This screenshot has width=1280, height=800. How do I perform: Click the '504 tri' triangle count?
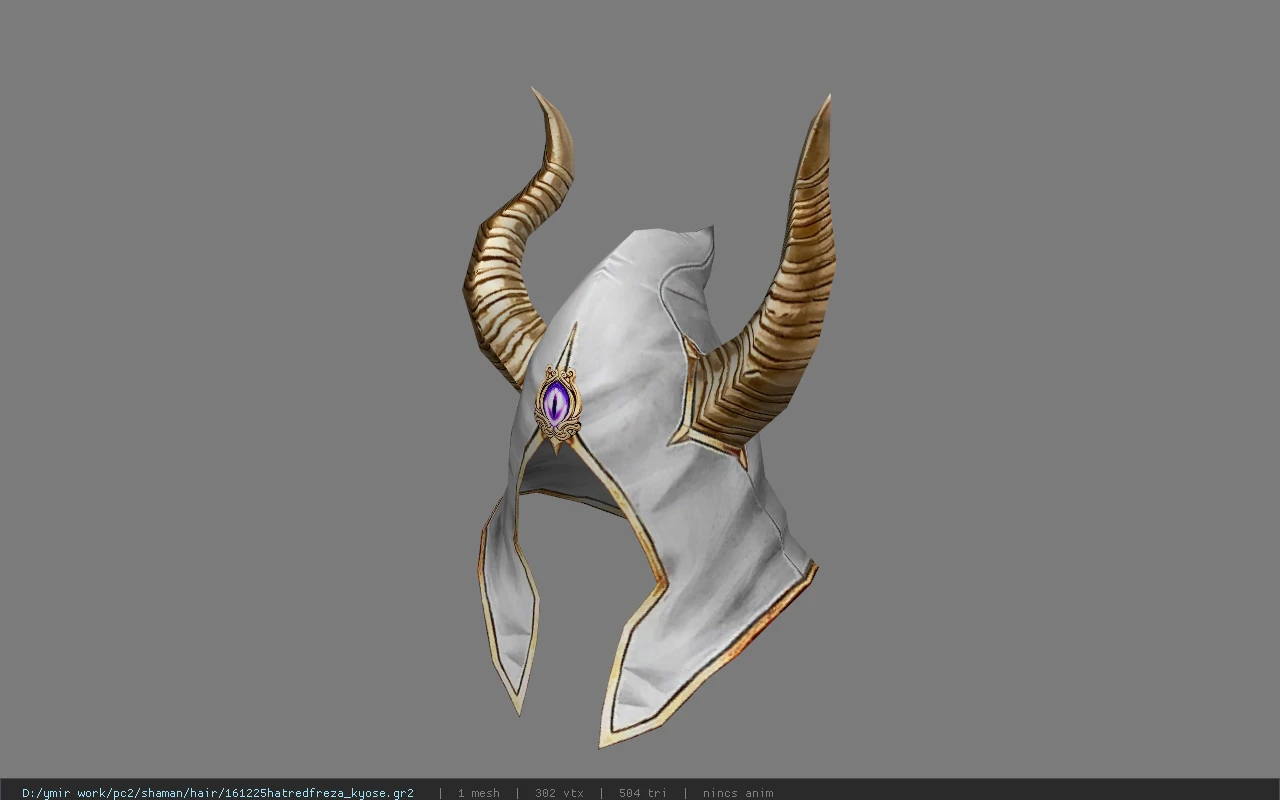click(x=642, y=793)
